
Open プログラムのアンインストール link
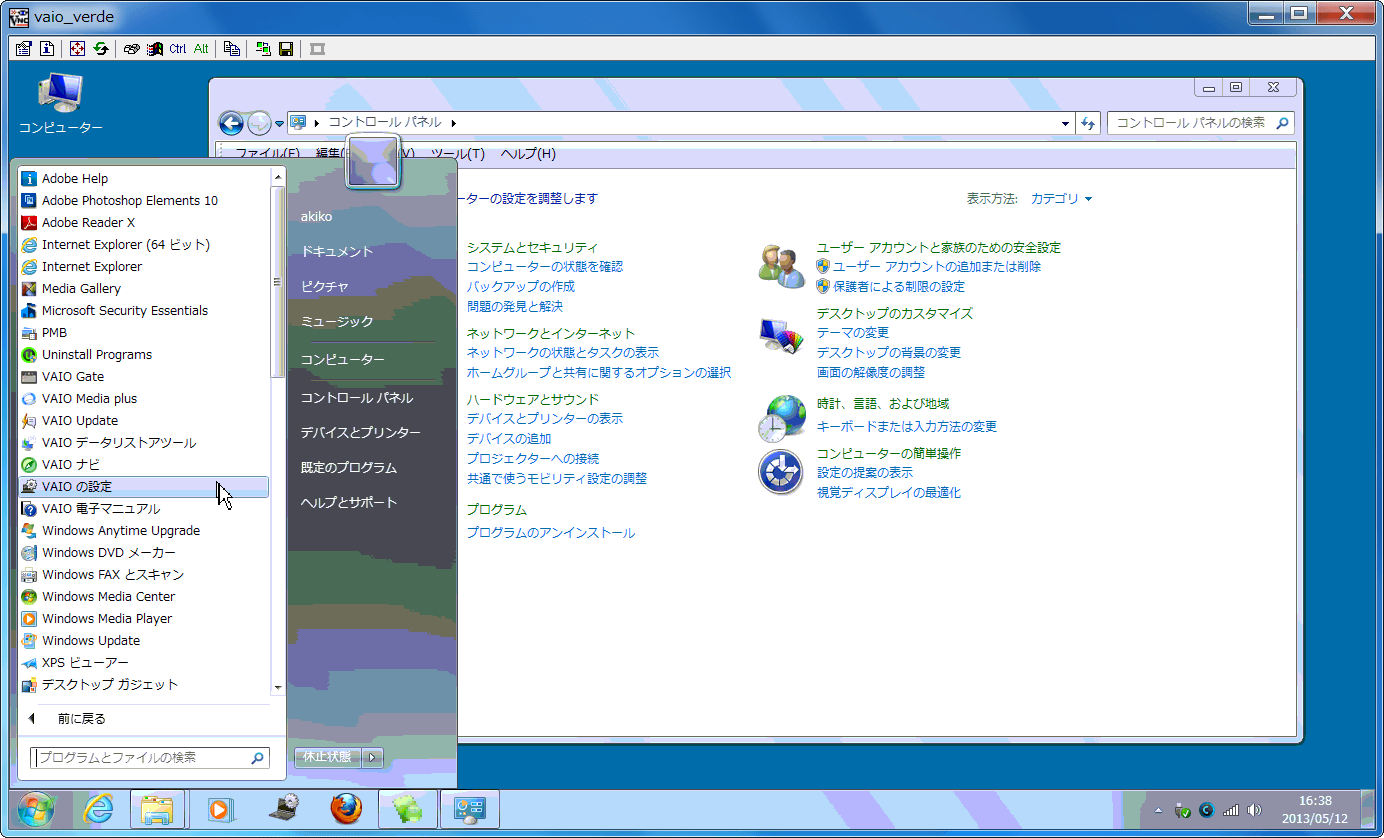(551, 533)
